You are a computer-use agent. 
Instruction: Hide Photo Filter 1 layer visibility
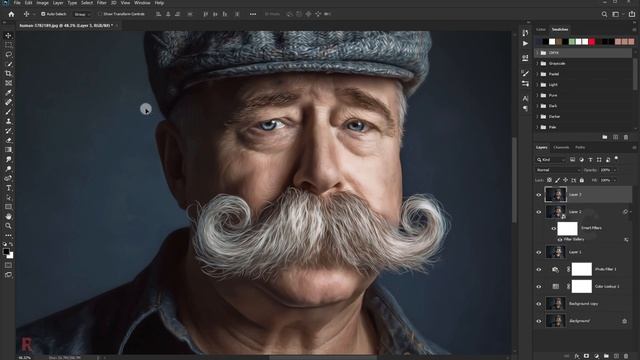coord(539,269)
